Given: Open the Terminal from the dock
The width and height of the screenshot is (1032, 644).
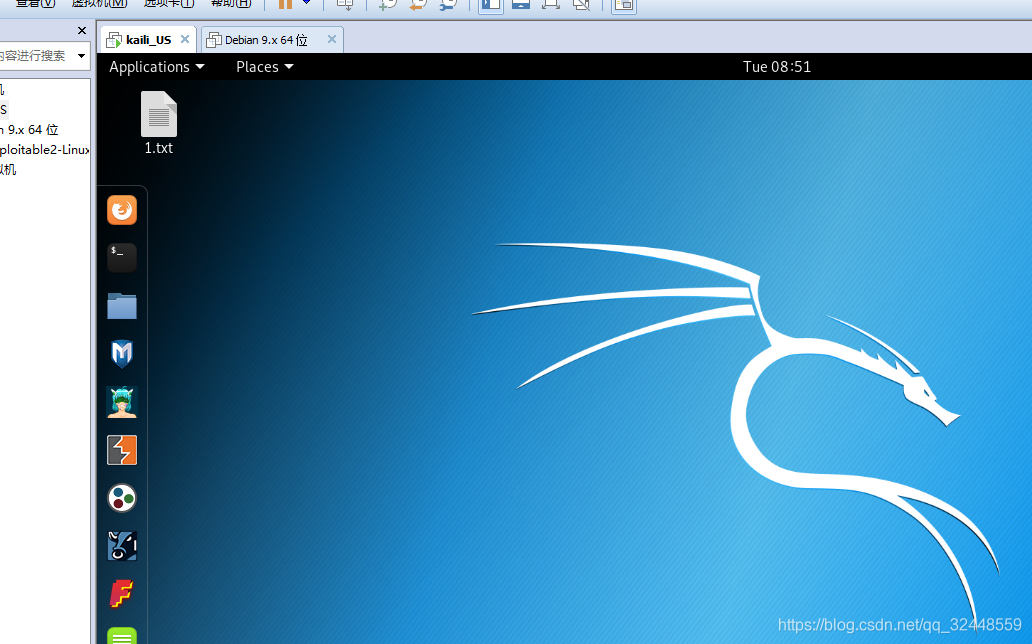Looking at the screenshot, I should coord(122,257).
